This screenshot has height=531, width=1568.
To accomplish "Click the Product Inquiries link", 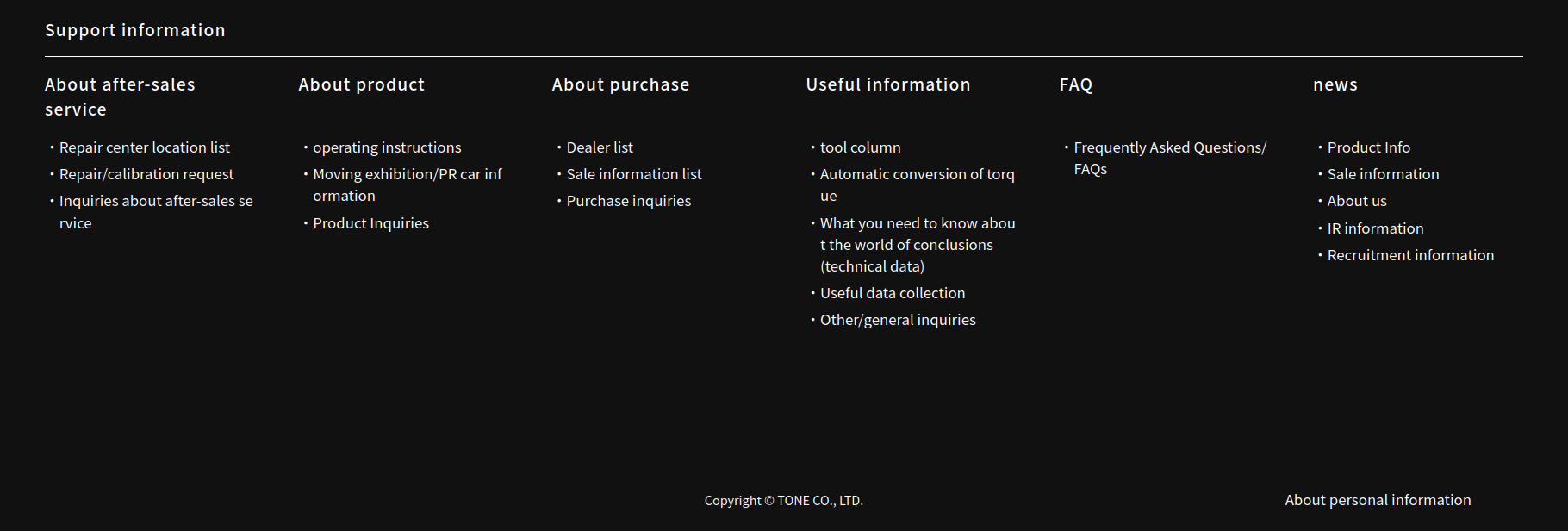I will (x=370, y=223).
